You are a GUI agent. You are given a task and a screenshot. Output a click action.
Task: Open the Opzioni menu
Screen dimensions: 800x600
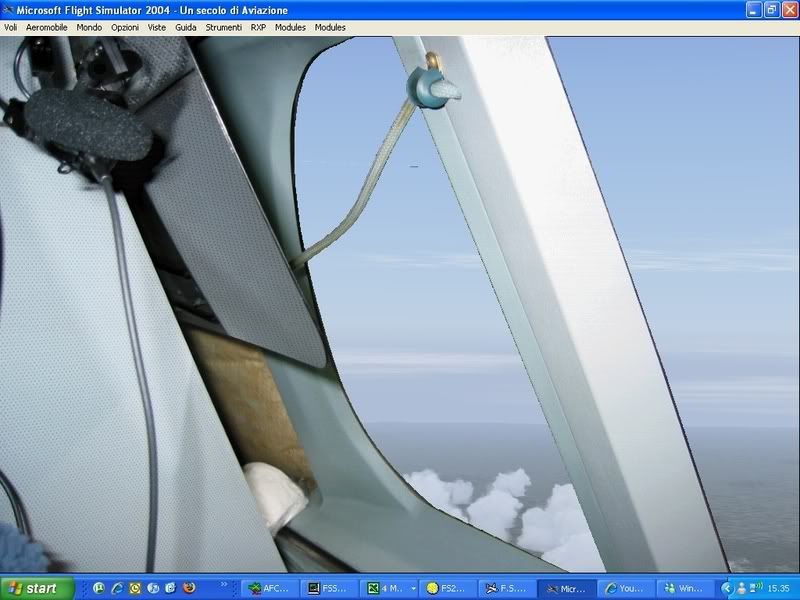point(125,28)
